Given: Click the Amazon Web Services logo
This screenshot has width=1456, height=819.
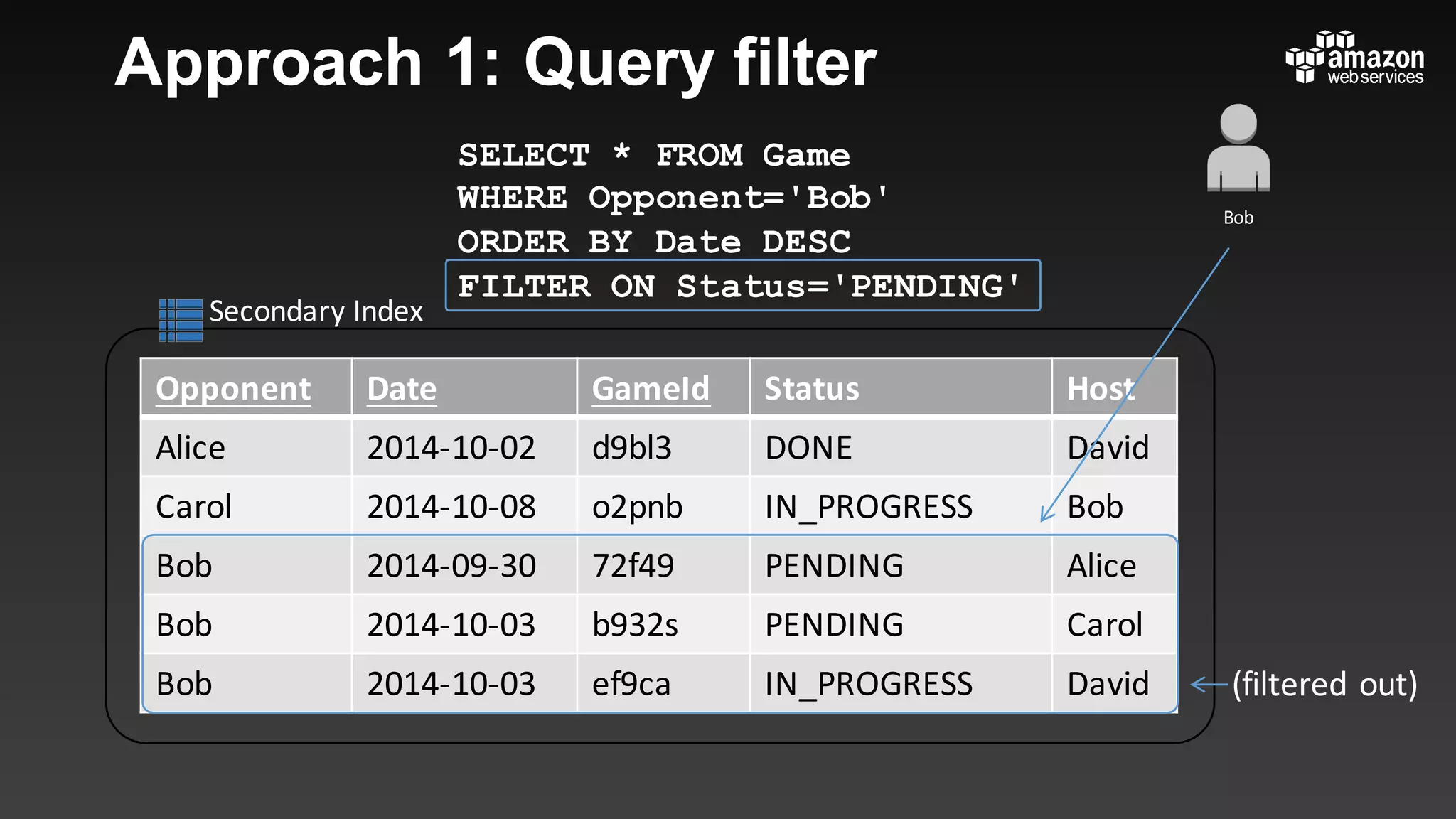Looking at the screenshot, I should click(x=1354, y=58).
